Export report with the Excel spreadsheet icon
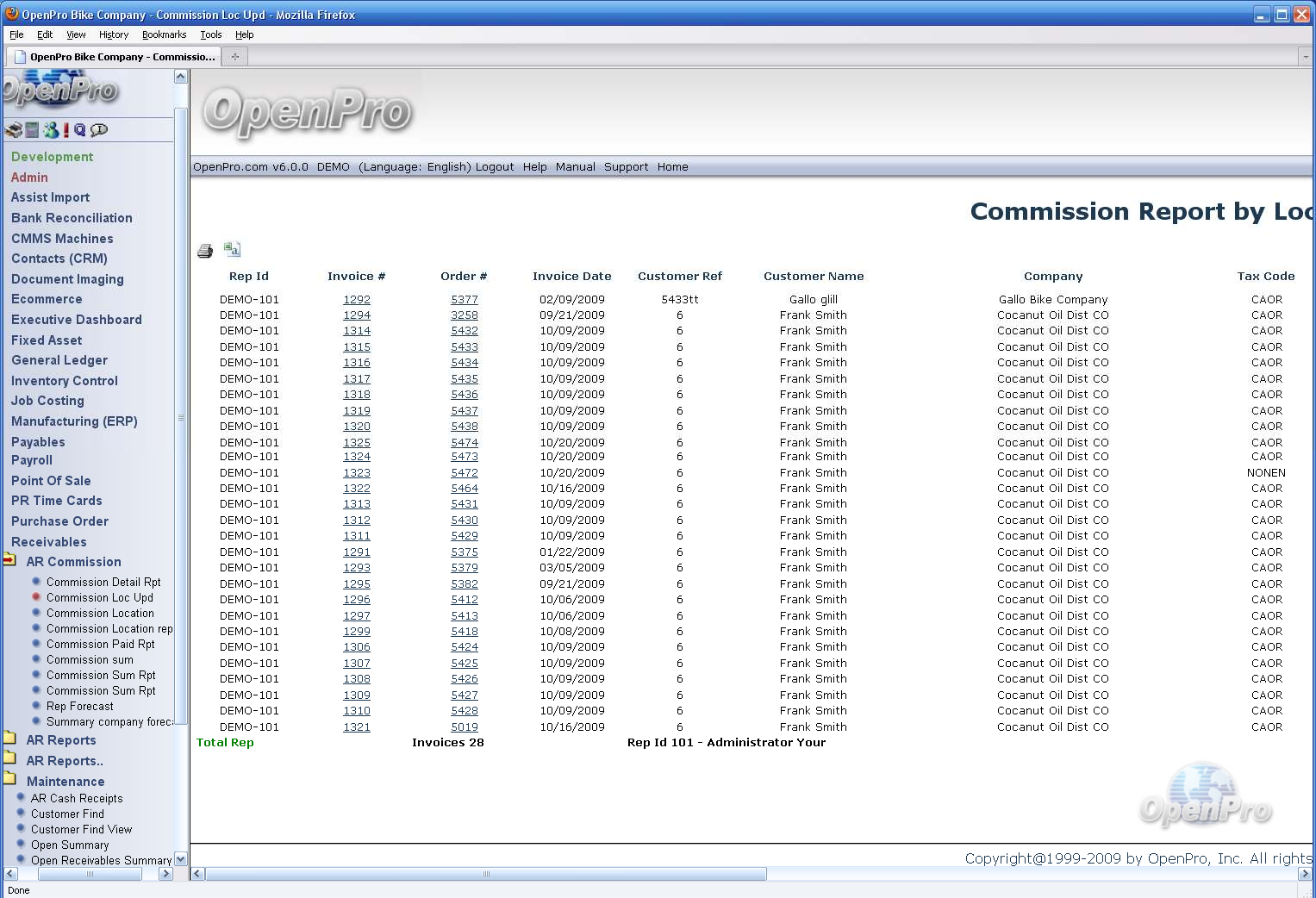Viewport: 1316px width, 898px height. 232,249
